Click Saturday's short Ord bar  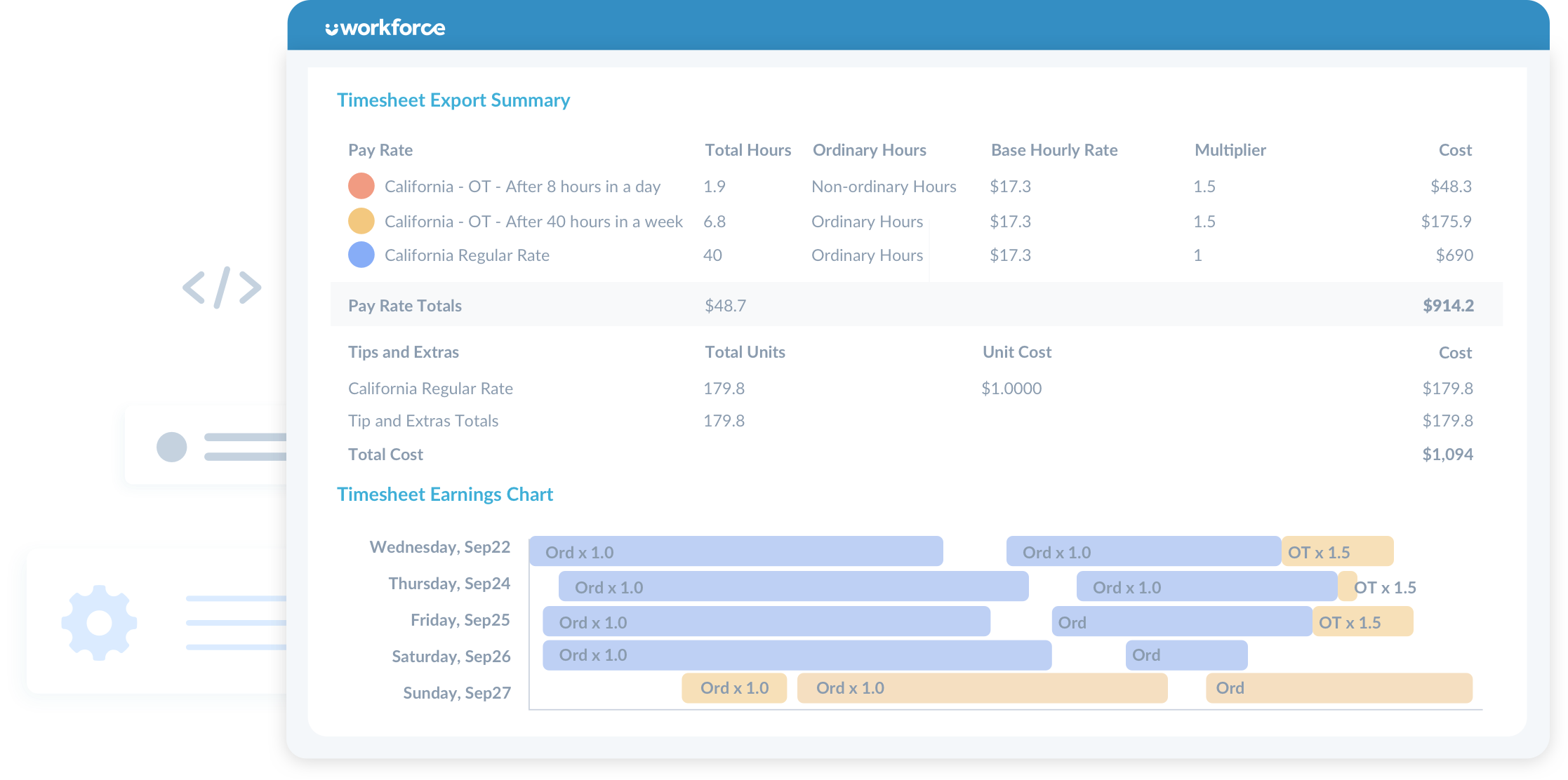point(1186,655)
